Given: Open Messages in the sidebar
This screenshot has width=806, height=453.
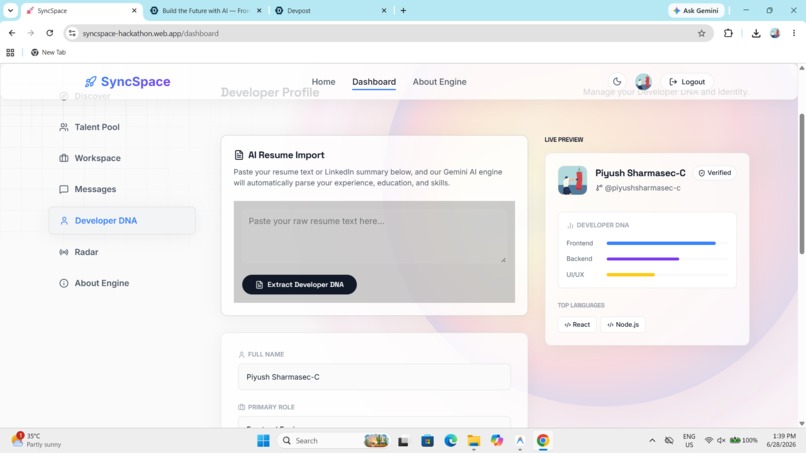Looking at the screenshot, I should pyautogui.click(x=122, y=189).
